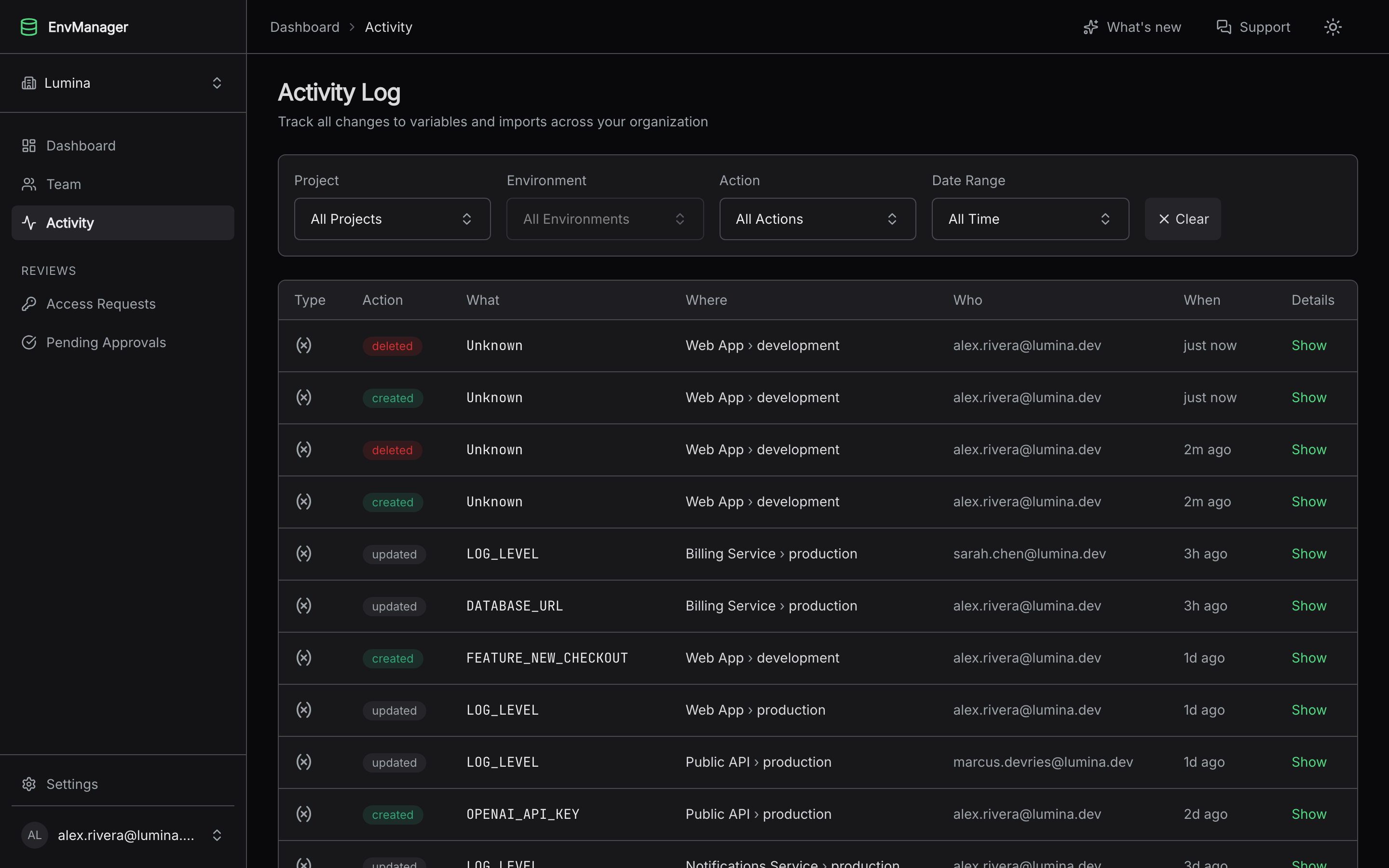Click the variable type icon in OPENAI_API_KEY row
Image resolution: width=1389 pixels, height=868 pixels.
pos(304,814)
